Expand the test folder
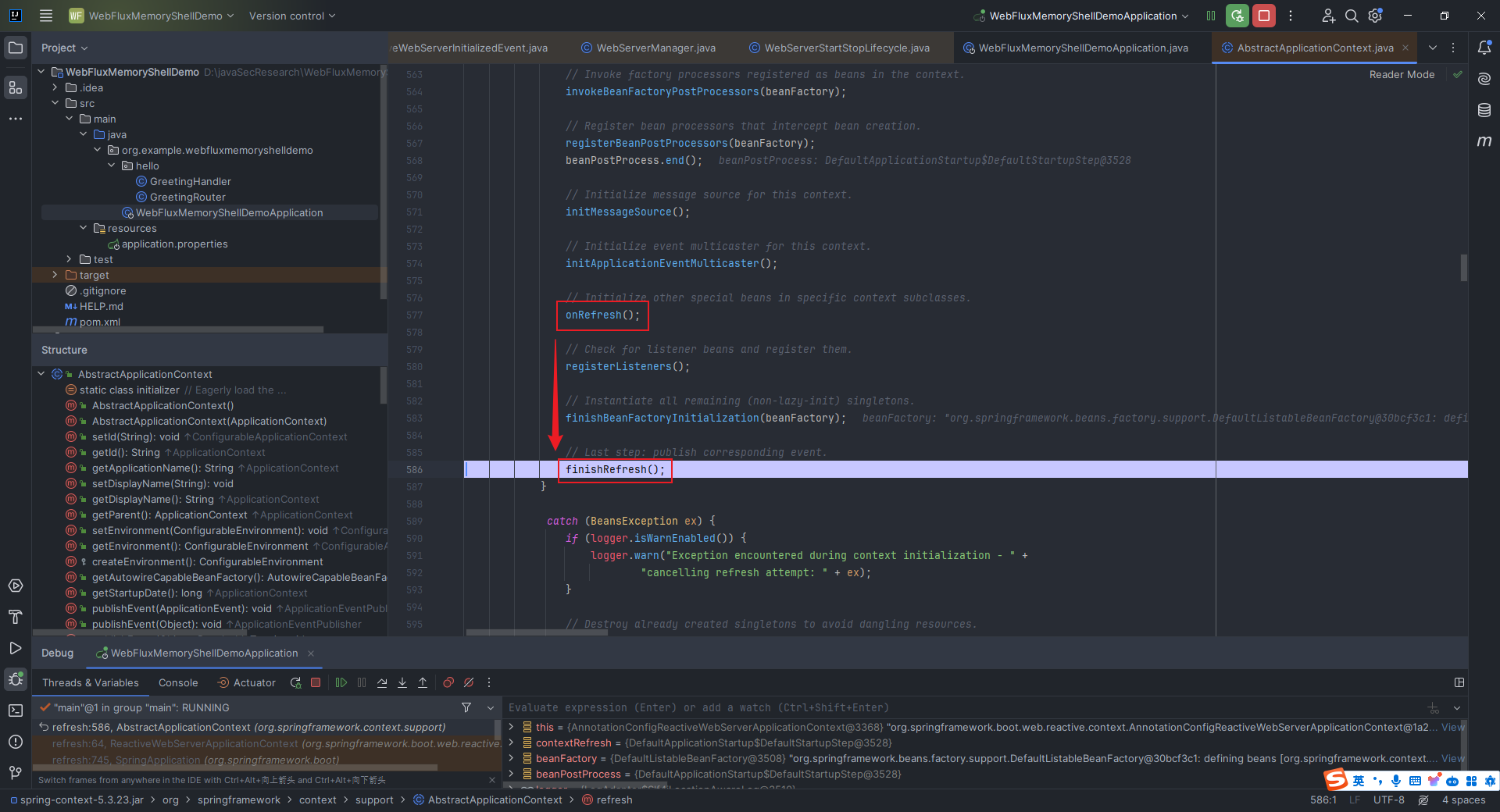Screen dimensions: 1500x812 point(69,259)
